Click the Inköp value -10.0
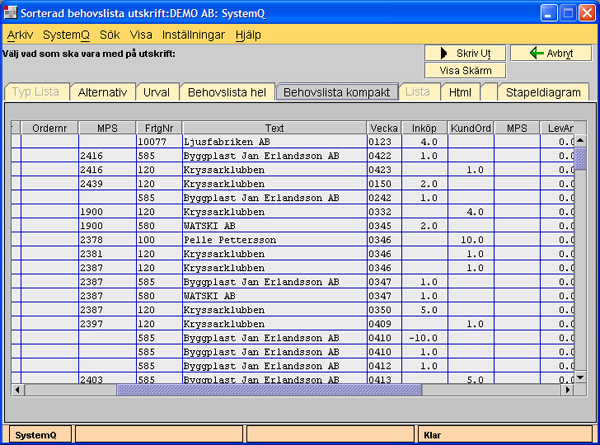This screenshot has height=445, width=600. 424,338
